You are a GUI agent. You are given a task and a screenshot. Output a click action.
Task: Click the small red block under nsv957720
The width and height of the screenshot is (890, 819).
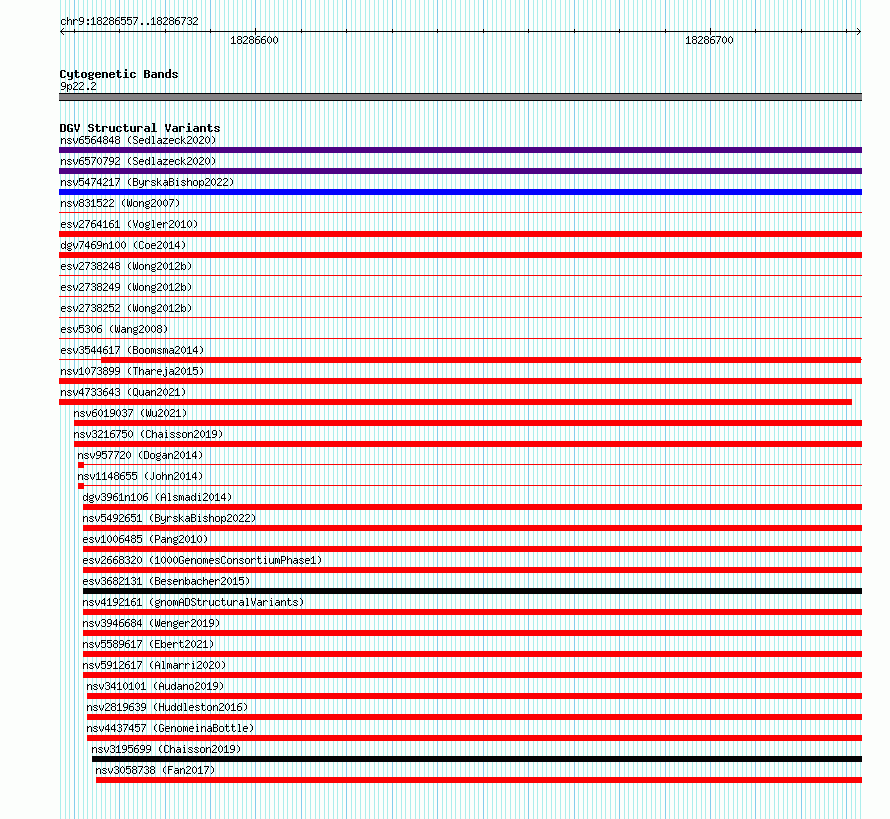81,465
